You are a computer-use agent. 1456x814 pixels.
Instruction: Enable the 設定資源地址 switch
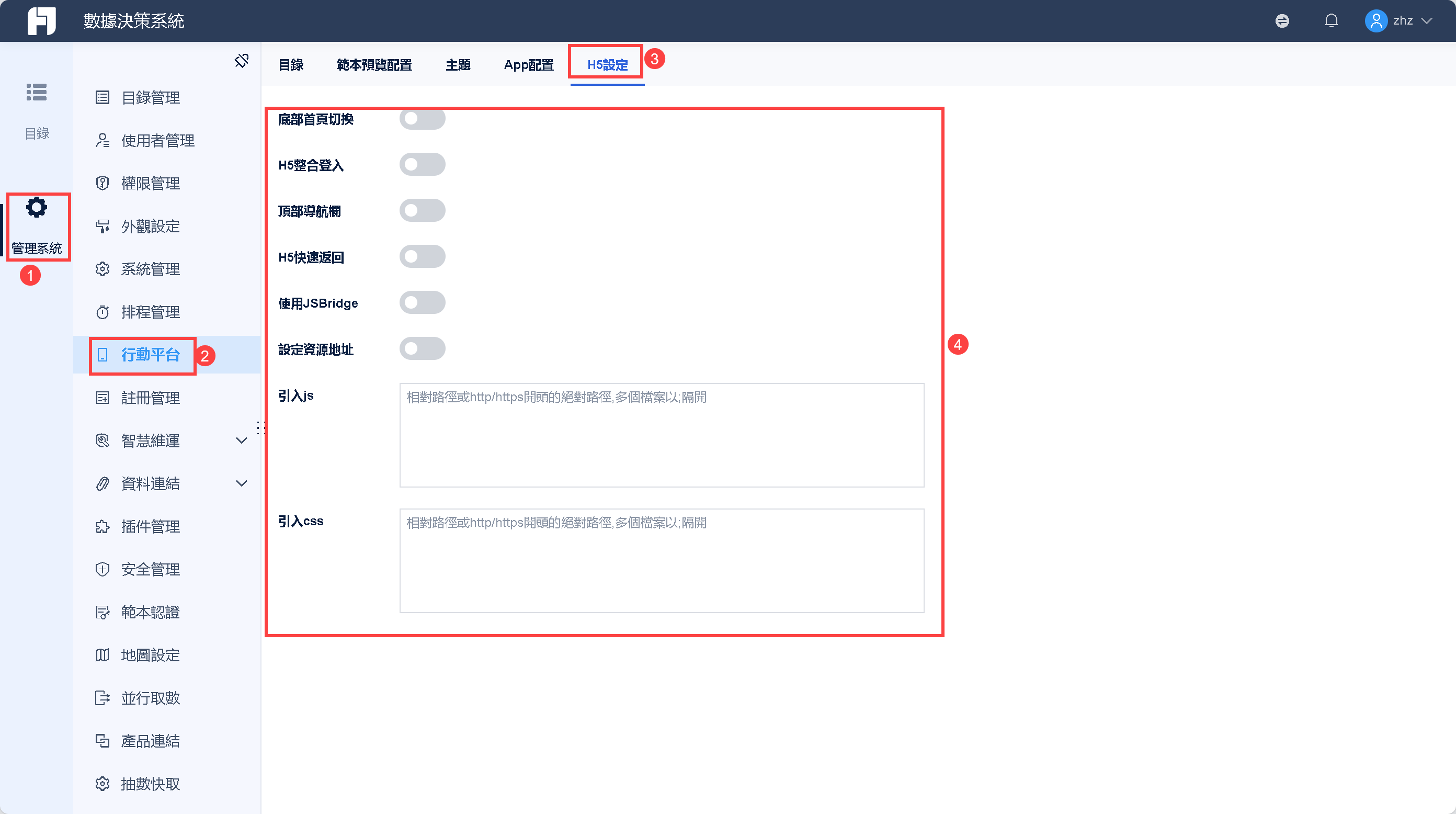click(x=422, y=349)
